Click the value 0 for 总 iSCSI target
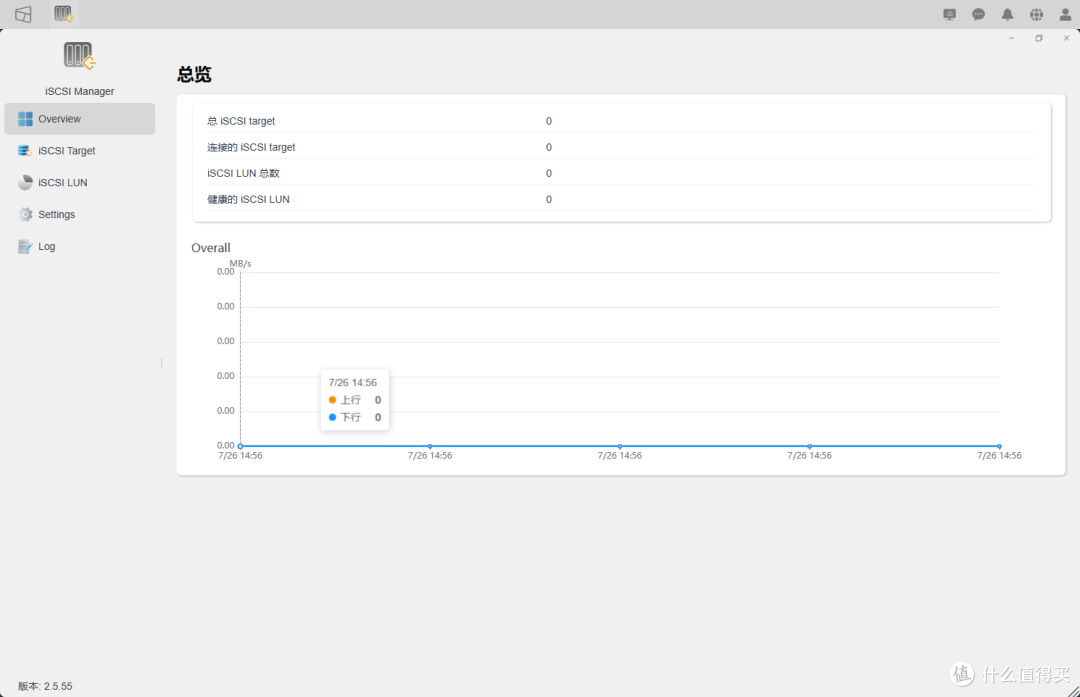1080x697 pixels. pyautogui.click(x=549, y=121)
